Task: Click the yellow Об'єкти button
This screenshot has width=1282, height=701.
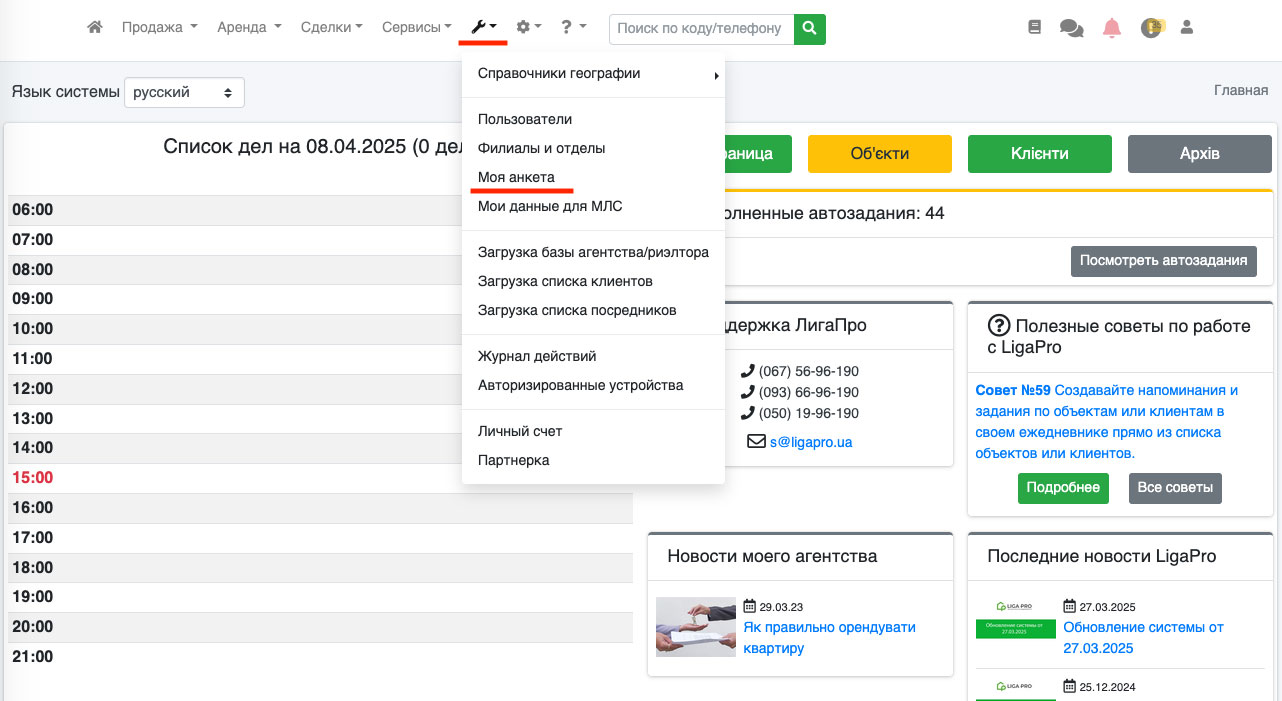Action: click(879, 154)
